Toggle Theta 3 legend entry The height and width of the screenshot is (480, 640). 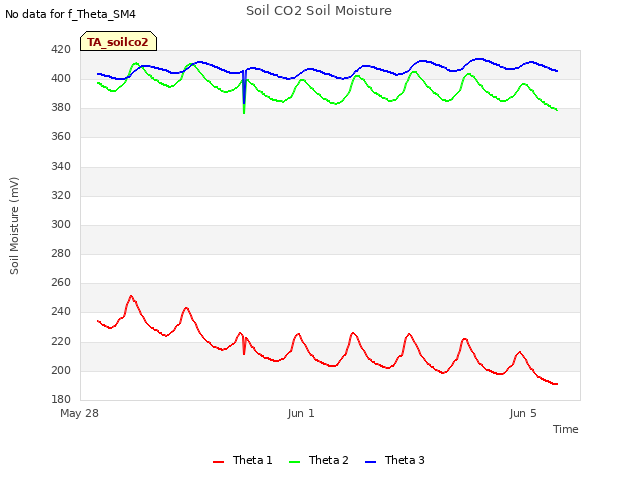395,460
